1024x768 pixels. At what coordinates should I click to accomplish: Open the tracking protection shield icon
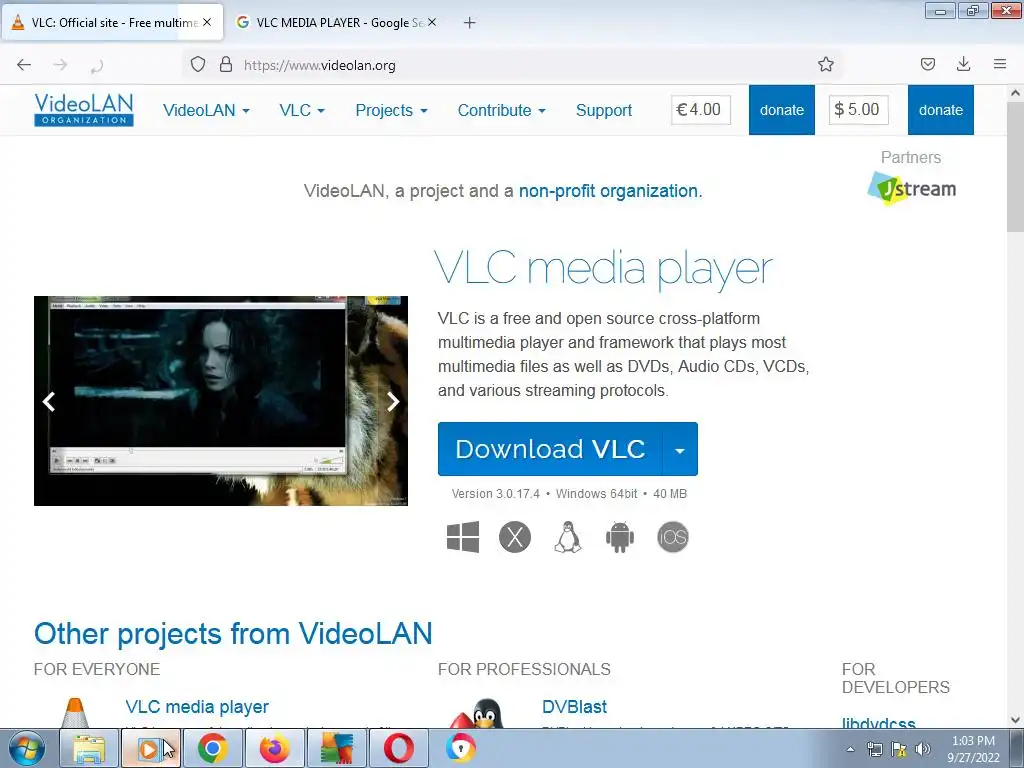coord(198,65)
